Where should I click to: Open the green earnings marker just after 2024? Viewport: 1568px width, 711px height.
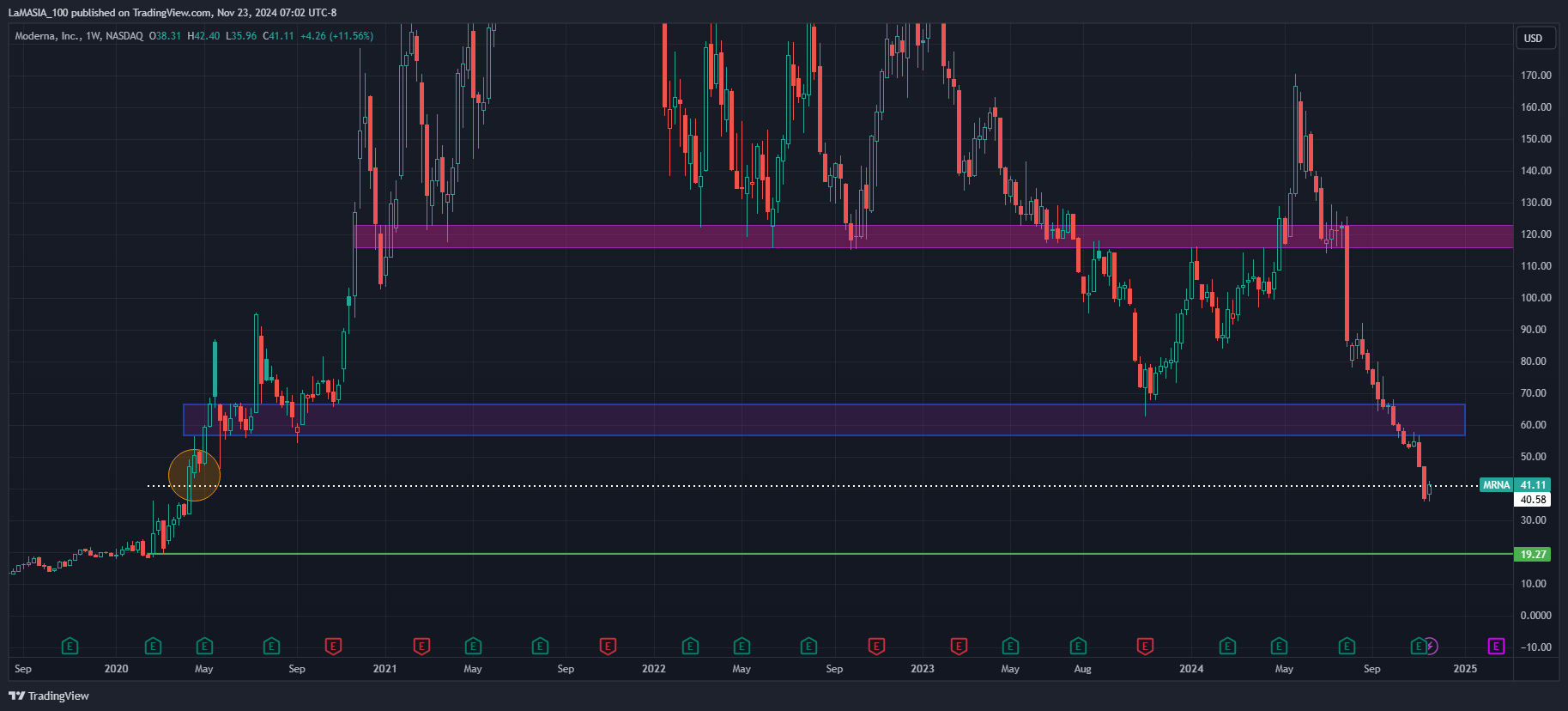click(1227, 646)
